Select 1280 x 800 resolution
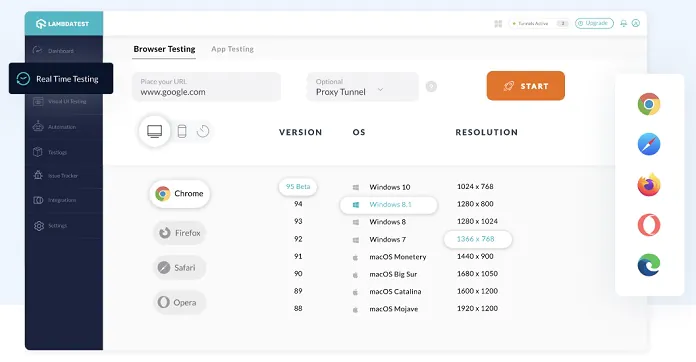The image size is (696, 362). 475,204
